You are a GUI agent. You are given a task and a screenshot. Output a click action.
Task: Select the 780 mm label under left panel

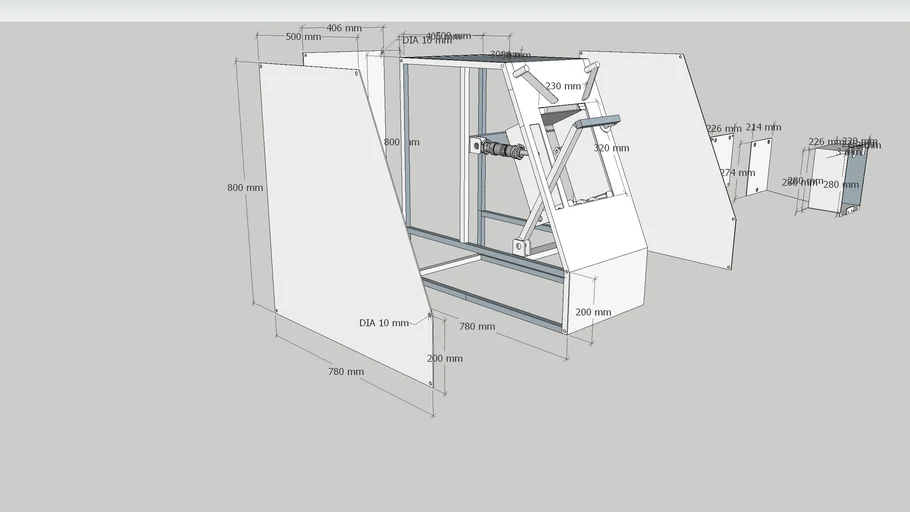coord(345,372)
